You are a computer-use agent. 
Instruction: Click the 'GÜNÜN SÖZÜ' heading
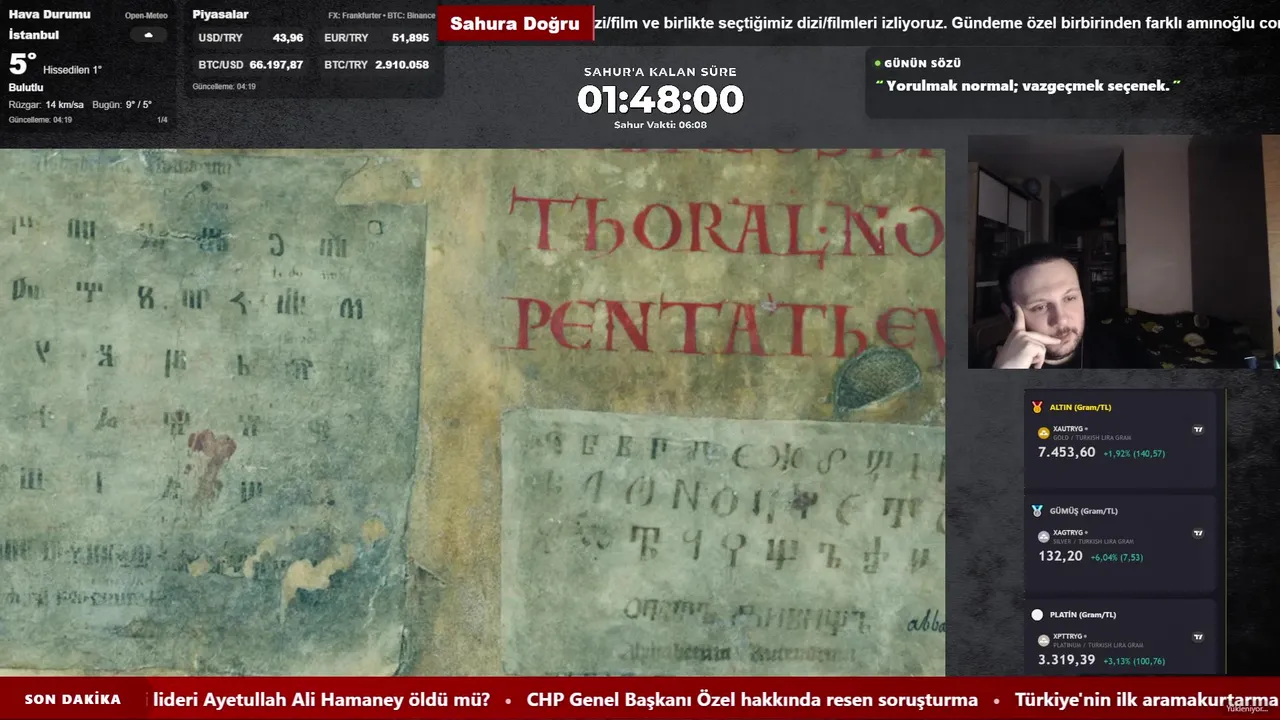(x=922, y=63)
